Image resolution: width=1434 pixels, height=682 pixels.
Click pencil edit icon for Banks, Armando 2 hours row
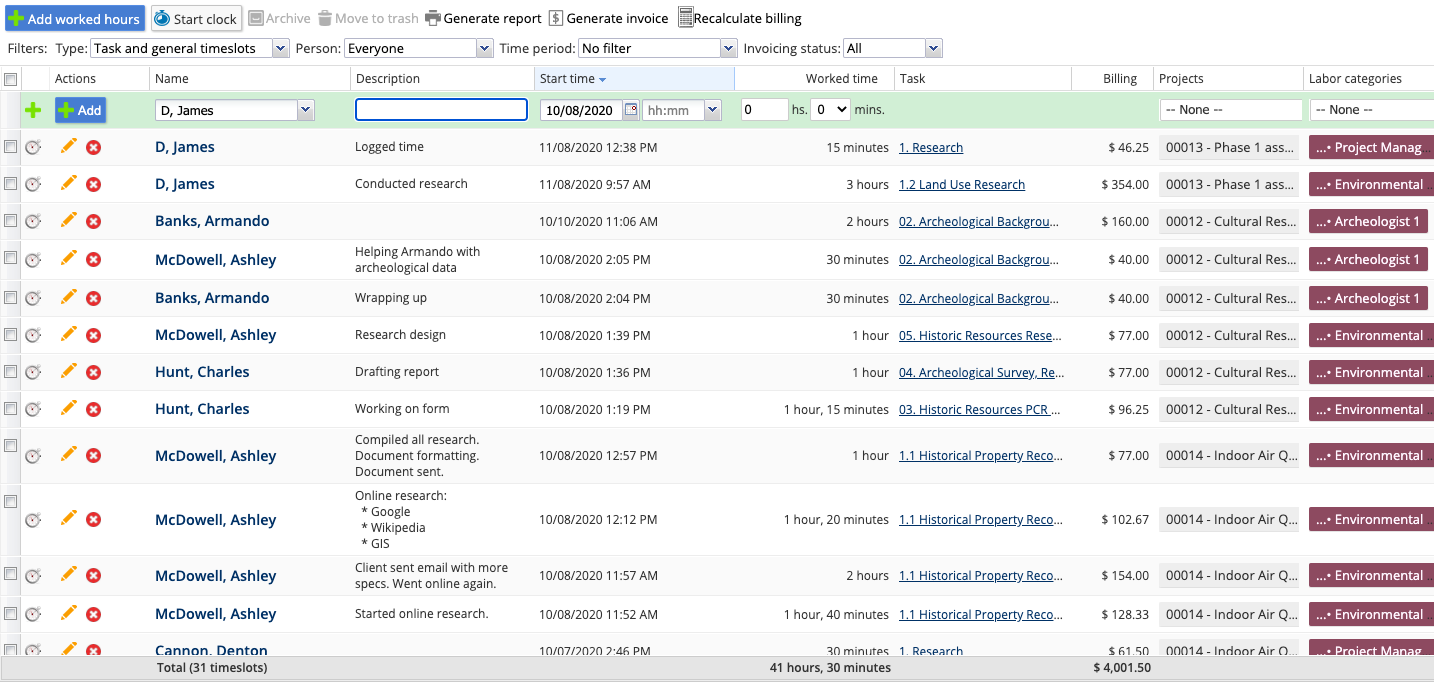click(68, 221)
